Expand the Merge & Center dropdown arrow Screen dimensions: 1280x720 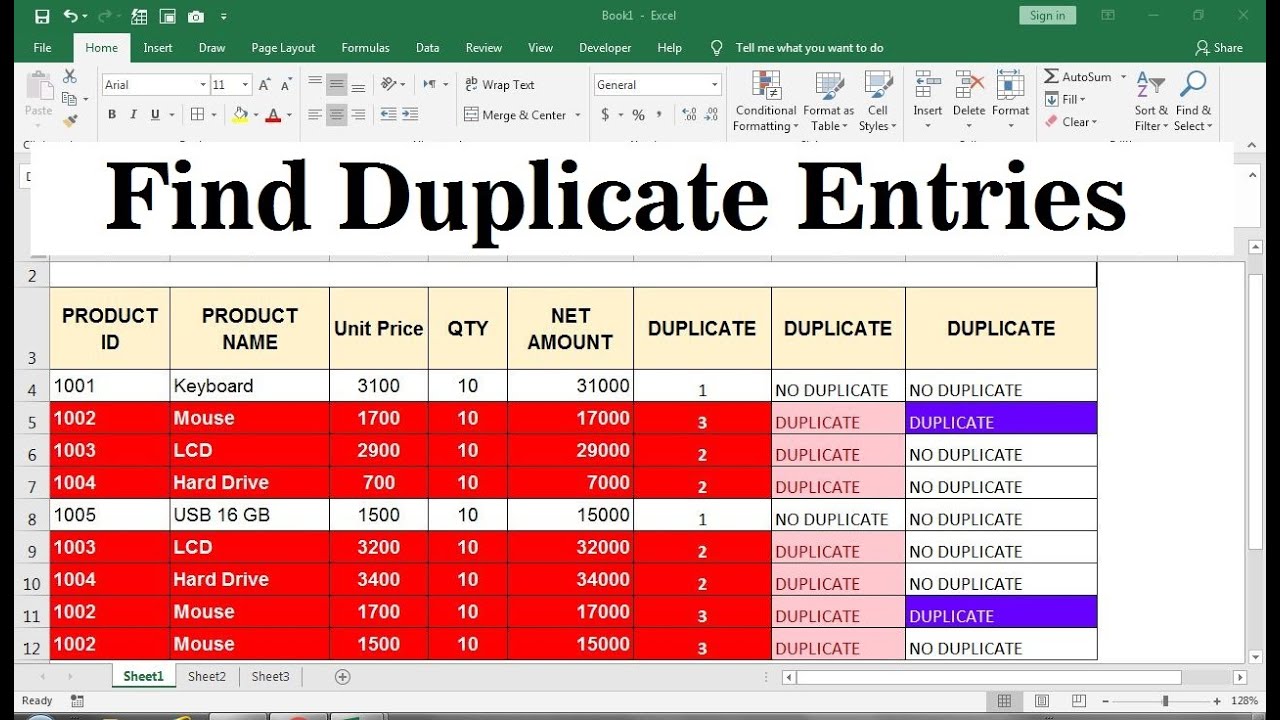coord(578,115)
